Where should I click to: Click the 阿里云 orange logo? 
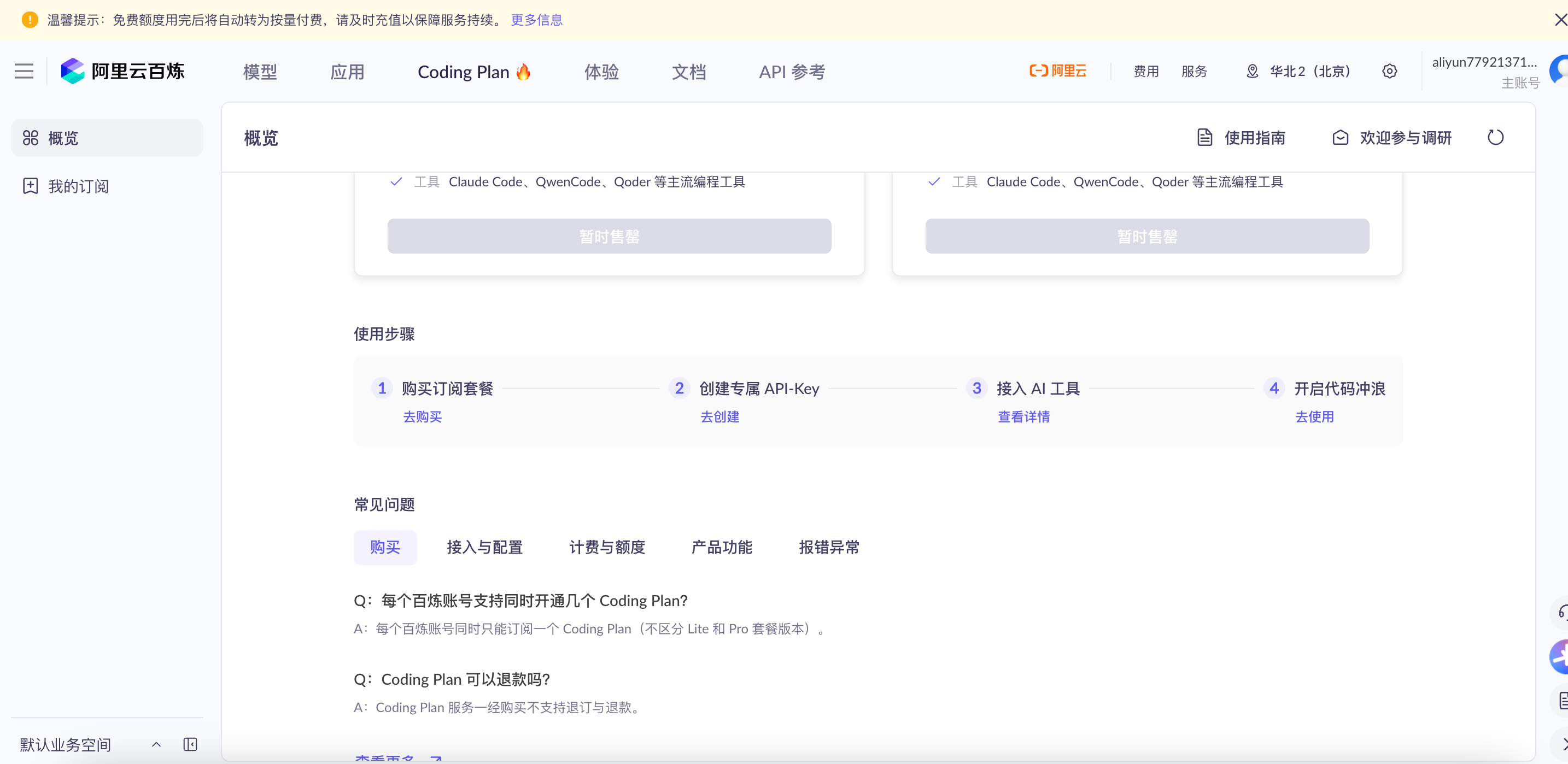click(1057, 71)
